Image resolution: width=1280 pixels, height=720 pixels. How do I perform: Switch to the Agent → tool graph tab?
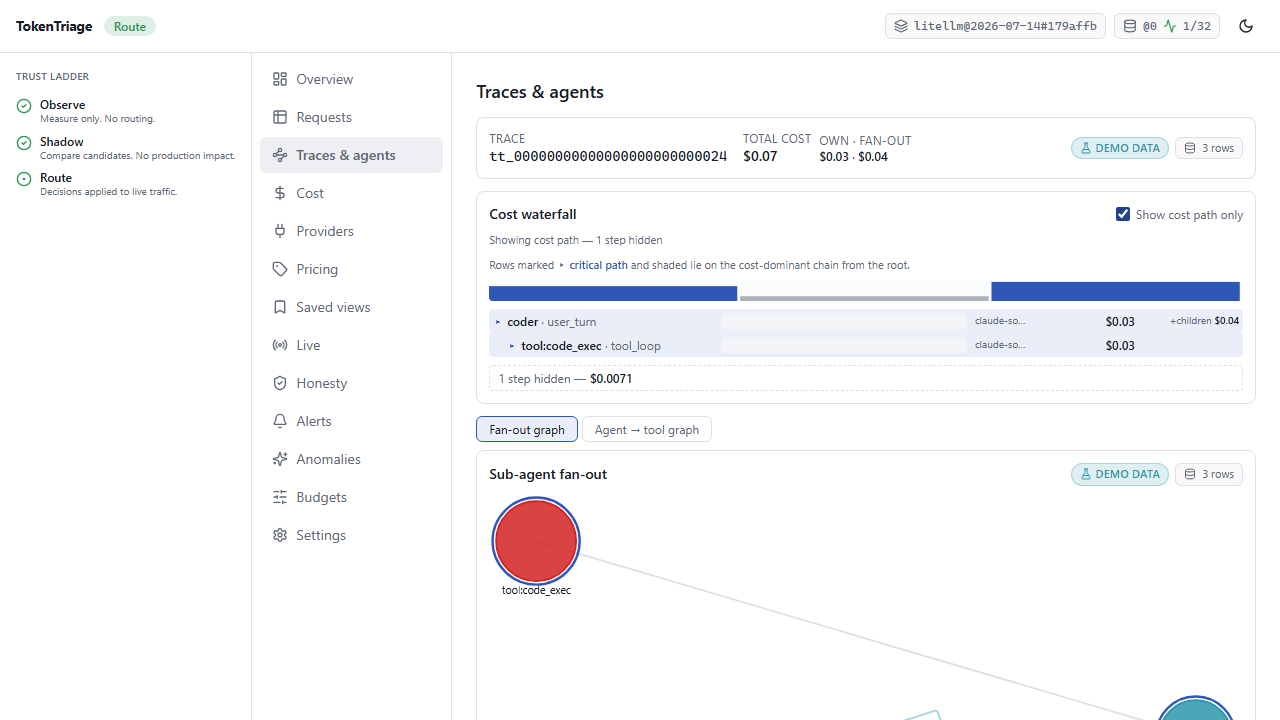(x=647, y=430)
